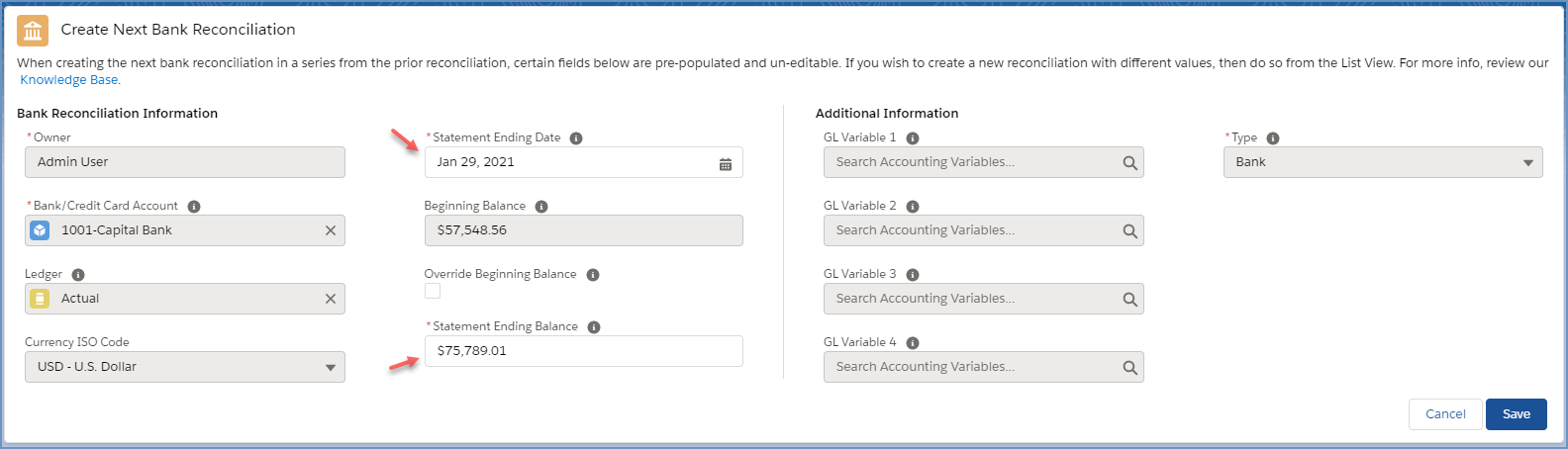Click the search icon in GL Variable 1
This screenshot has height=449, width=1568.
pyautogui.click(x=1129, y=163)
